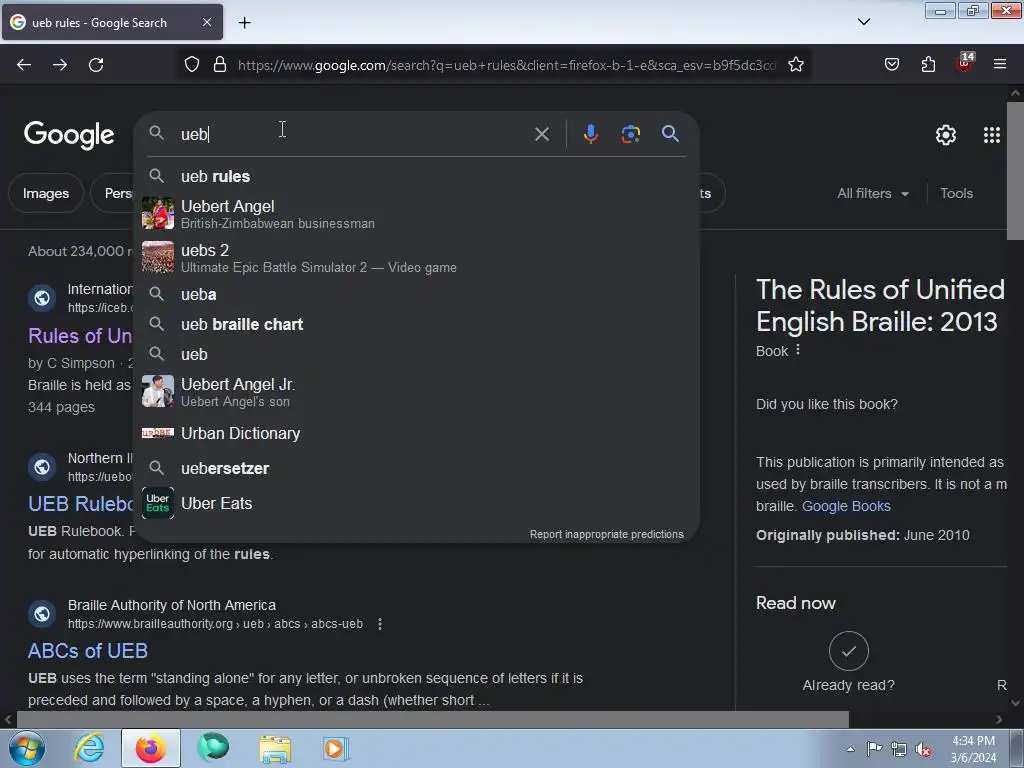The image size is (1024, 768).
Task: Focus the Google search input field
Action: [353, 134]
